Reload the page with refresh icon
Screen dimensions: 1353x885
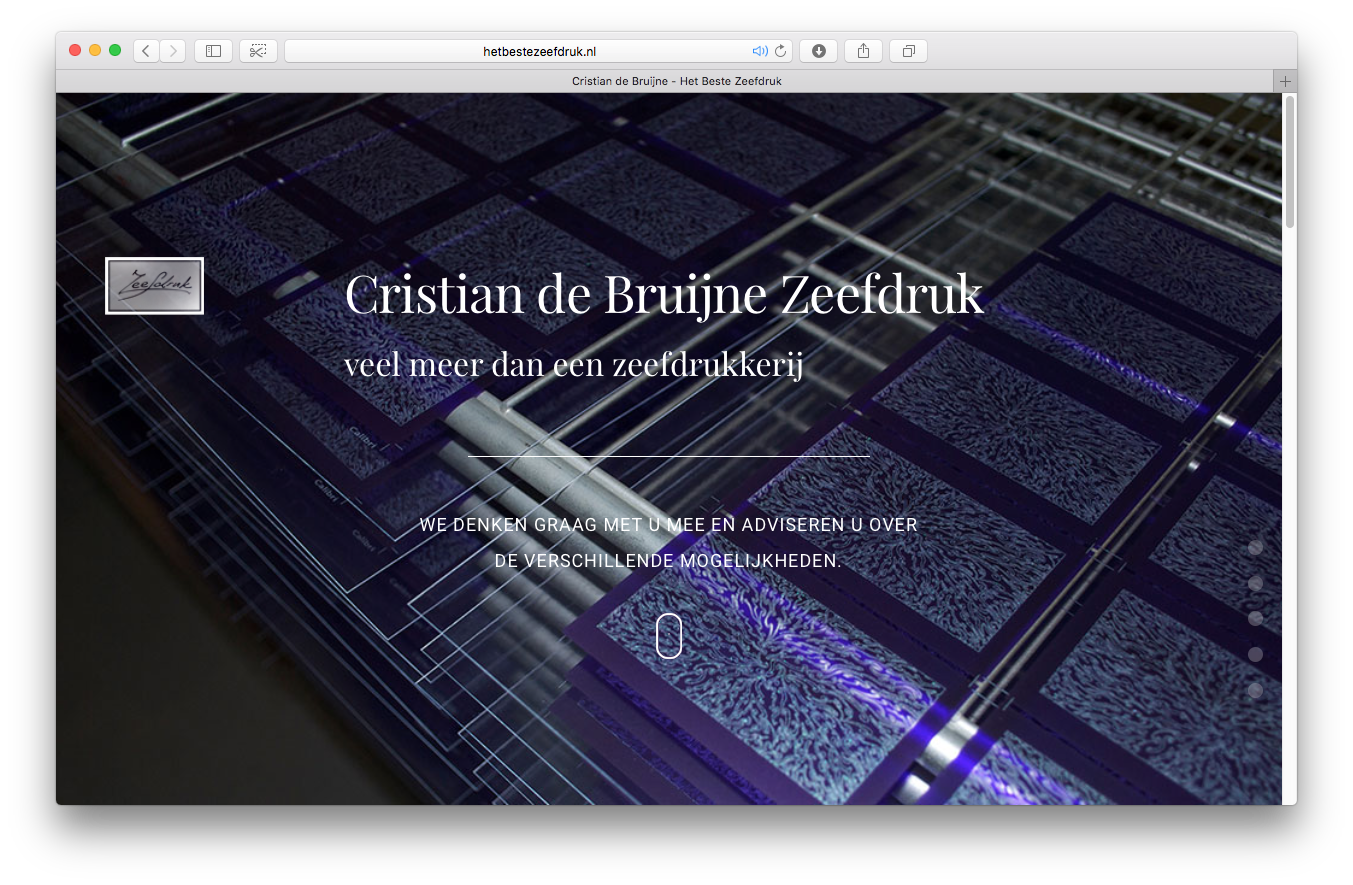point(781,51)
